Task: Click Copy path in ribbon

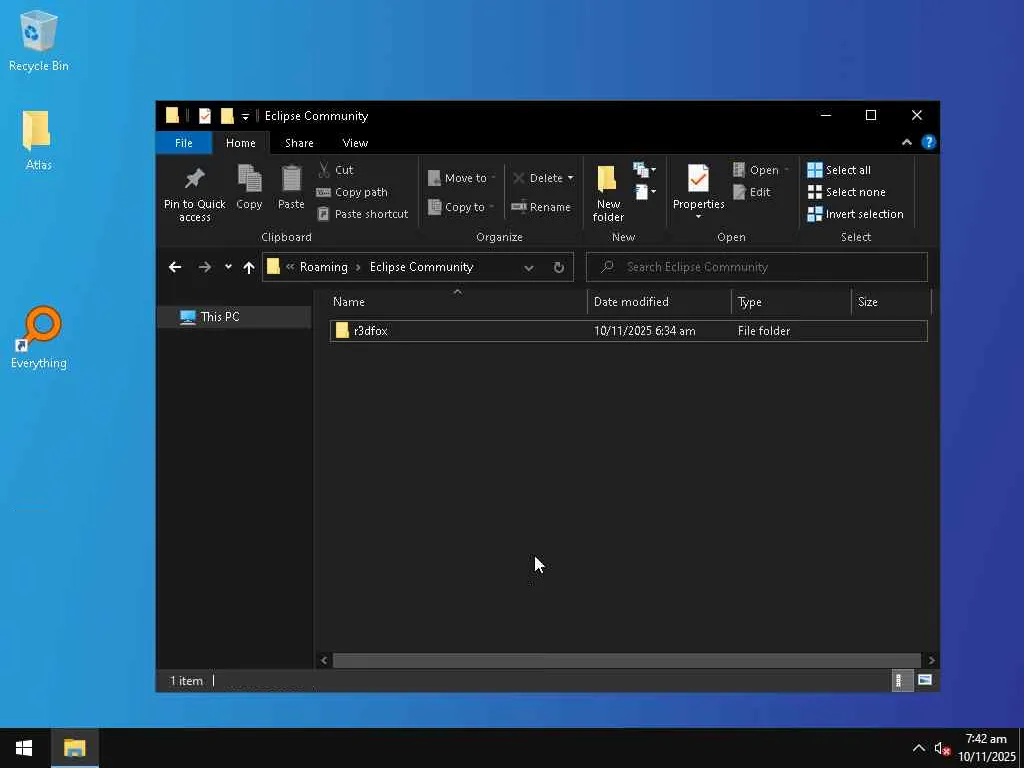Action: [352, 192]
